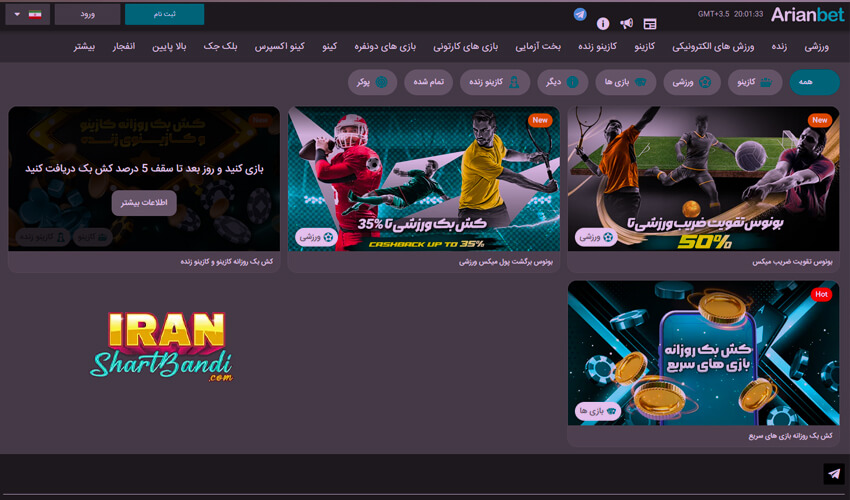Open بازی های کارتونی menu item
The height and width of the screenshot is (500, 850).
pos(465,47)
